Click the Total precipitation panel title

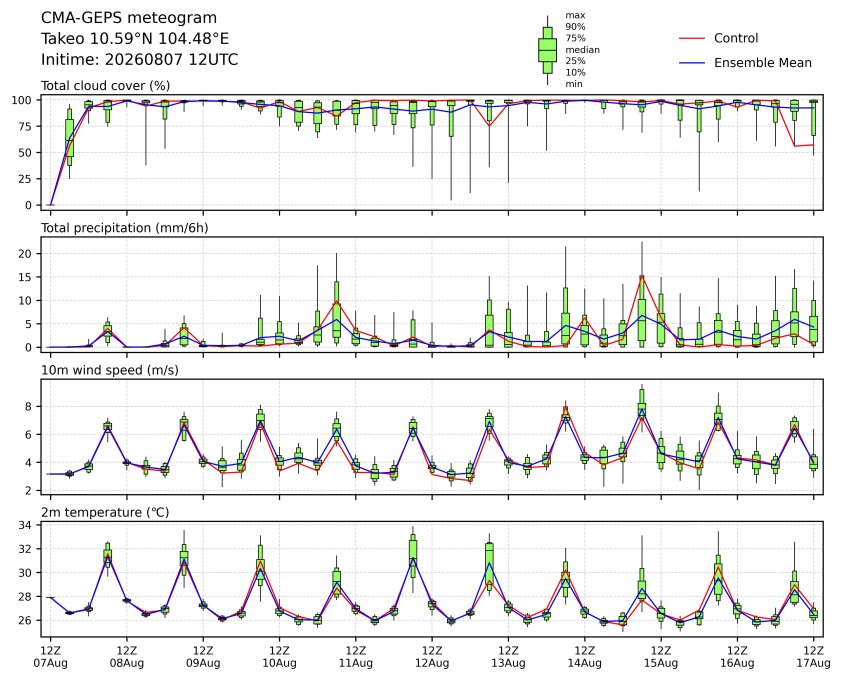coord(125,228)
